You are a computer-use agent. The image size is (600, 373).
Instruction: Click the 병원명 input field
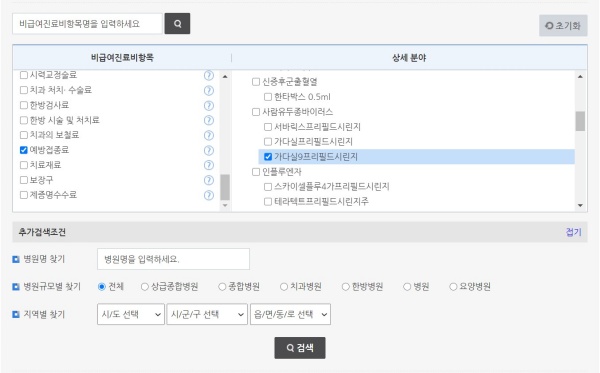coord(173,259)
